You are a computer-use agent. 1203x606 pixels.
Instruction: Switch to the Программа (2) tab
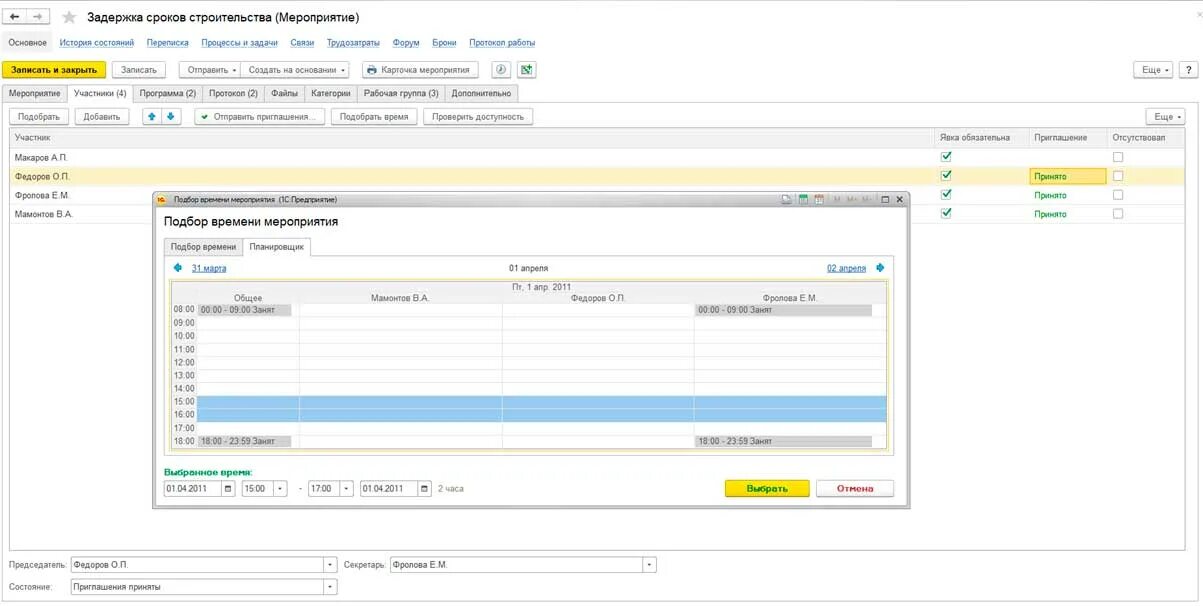pos(168,93)
